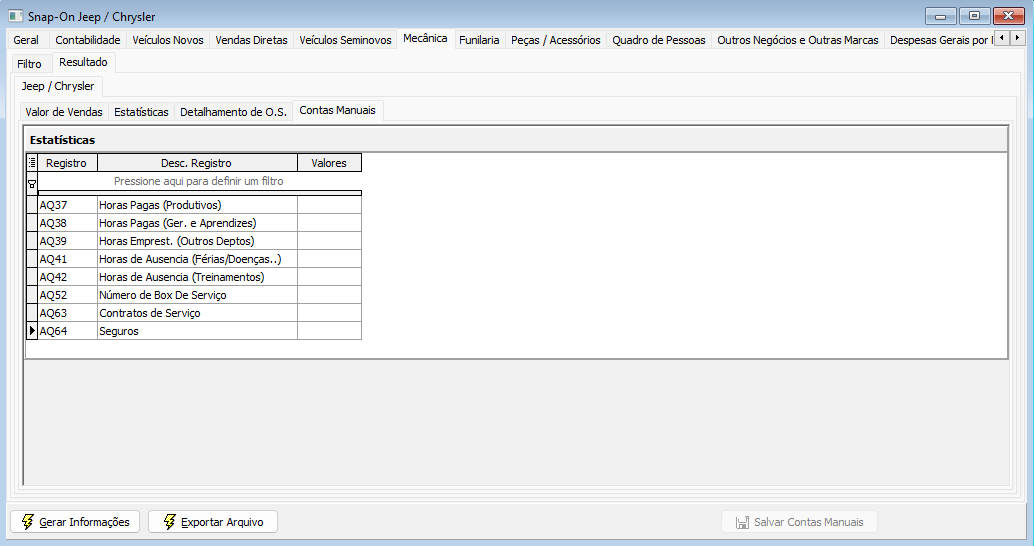The image size is (1034, 546).
Task: Sort by the Desc. Registro column header
Action: point(197,162)
